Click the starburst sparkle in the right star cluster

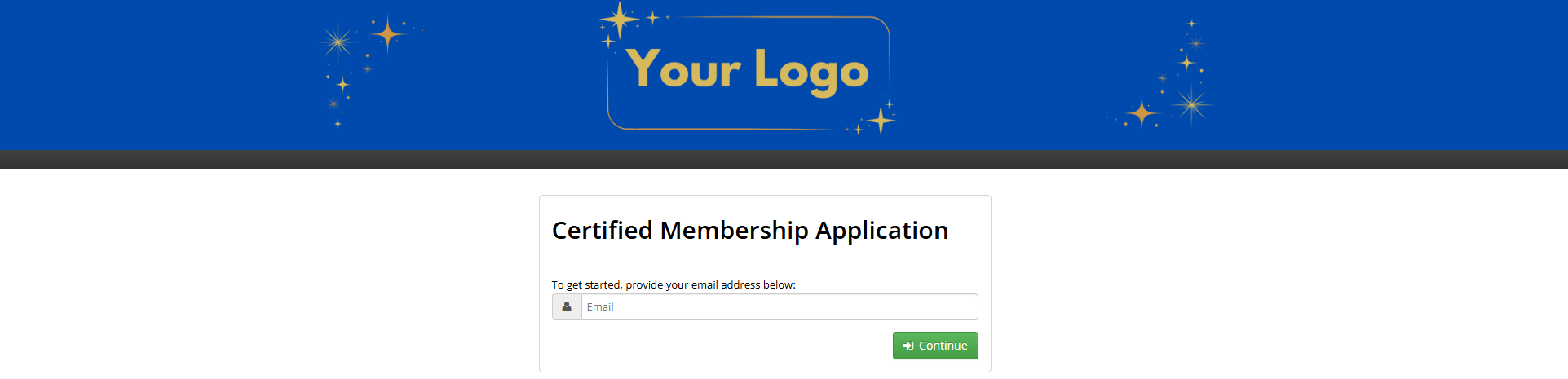[1191, 104]
